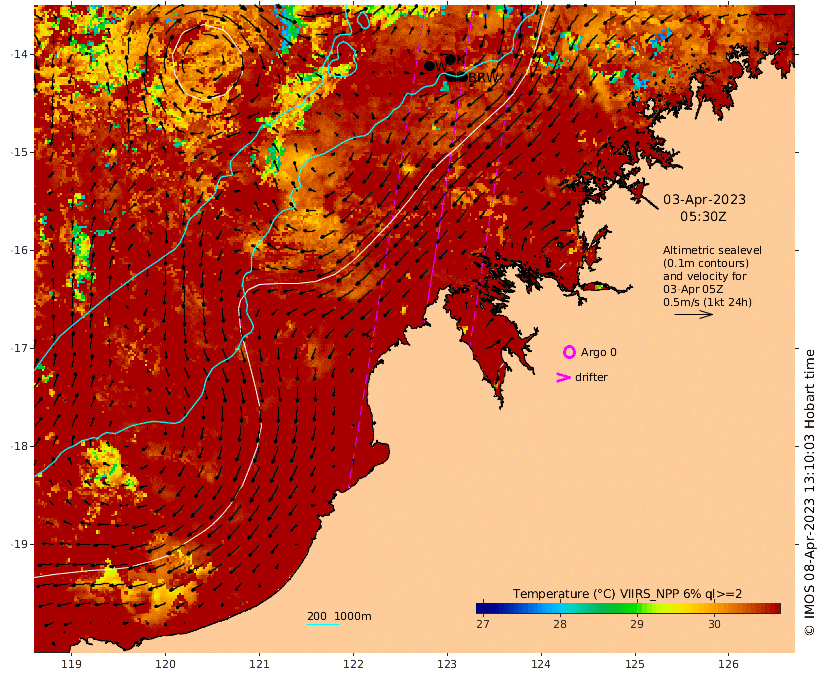Click the longitude axis label 124

tap(541, 664)
